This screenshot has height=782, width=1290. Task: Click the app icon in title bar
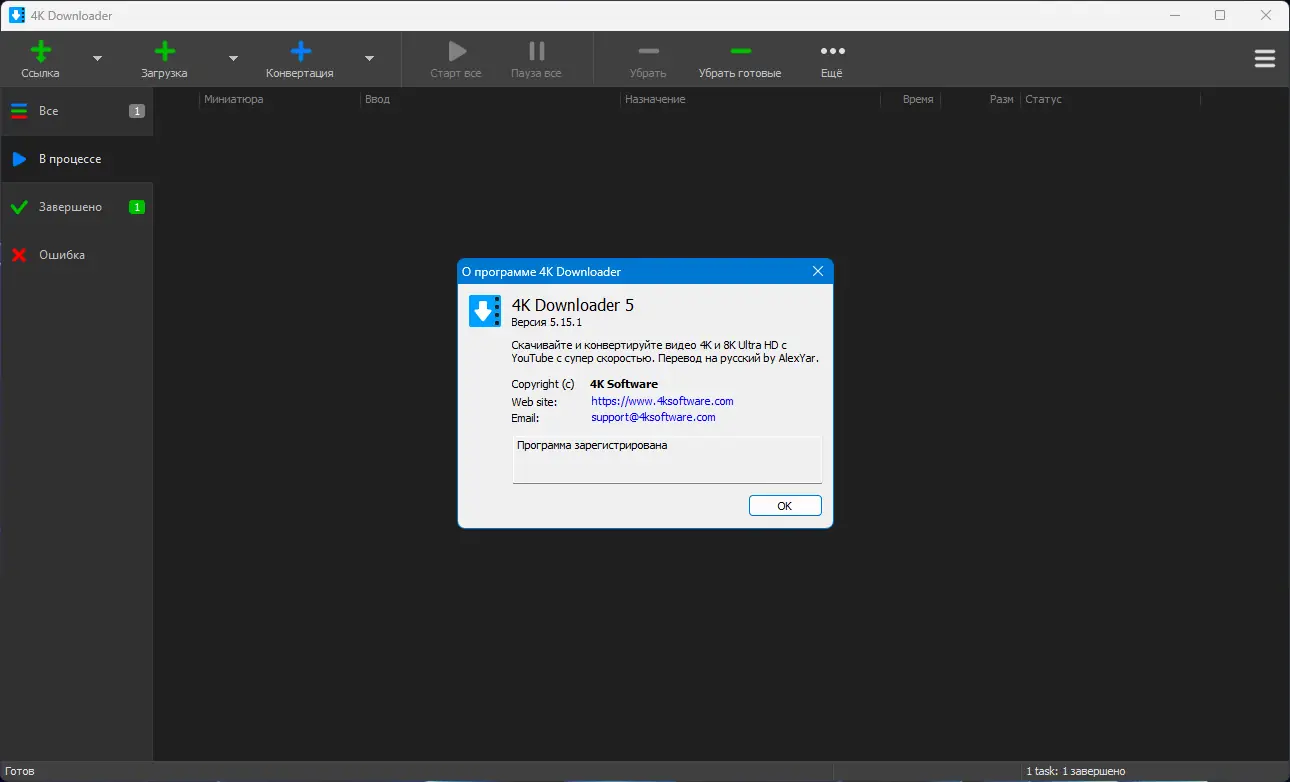(x=17, y=15)
